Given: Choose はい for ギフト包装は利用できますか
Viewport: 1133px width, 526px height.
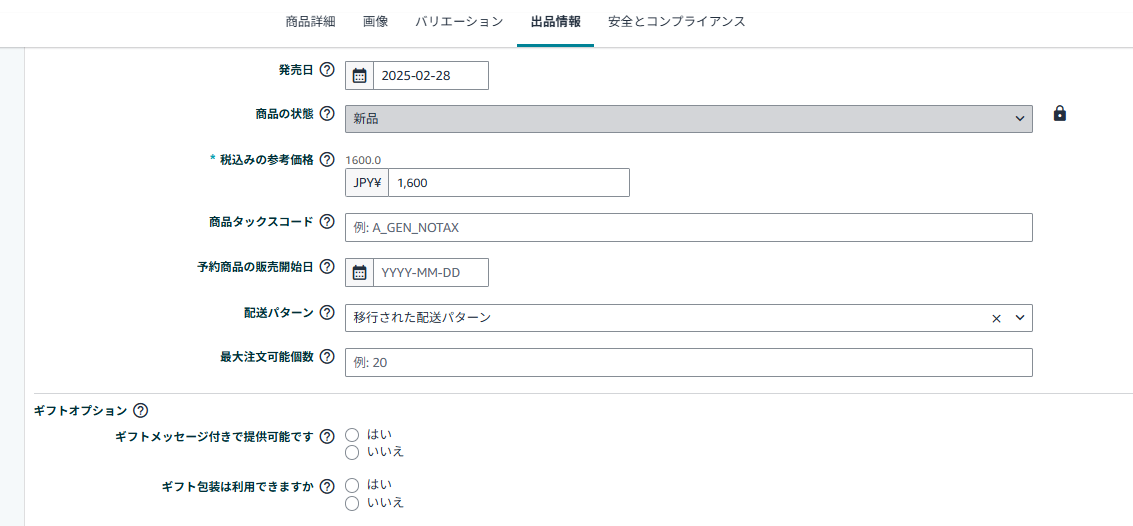Looking at the screenshot, I should (x=352, y=485).
